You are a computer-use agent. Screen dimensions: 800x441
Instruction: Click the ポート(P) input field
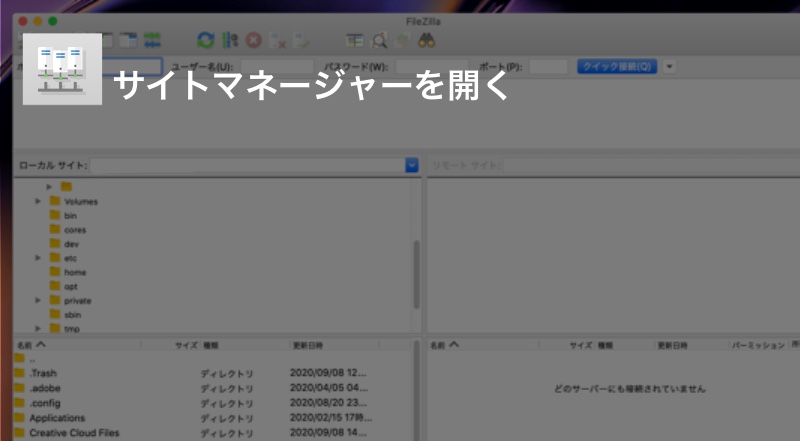(548, 66)
